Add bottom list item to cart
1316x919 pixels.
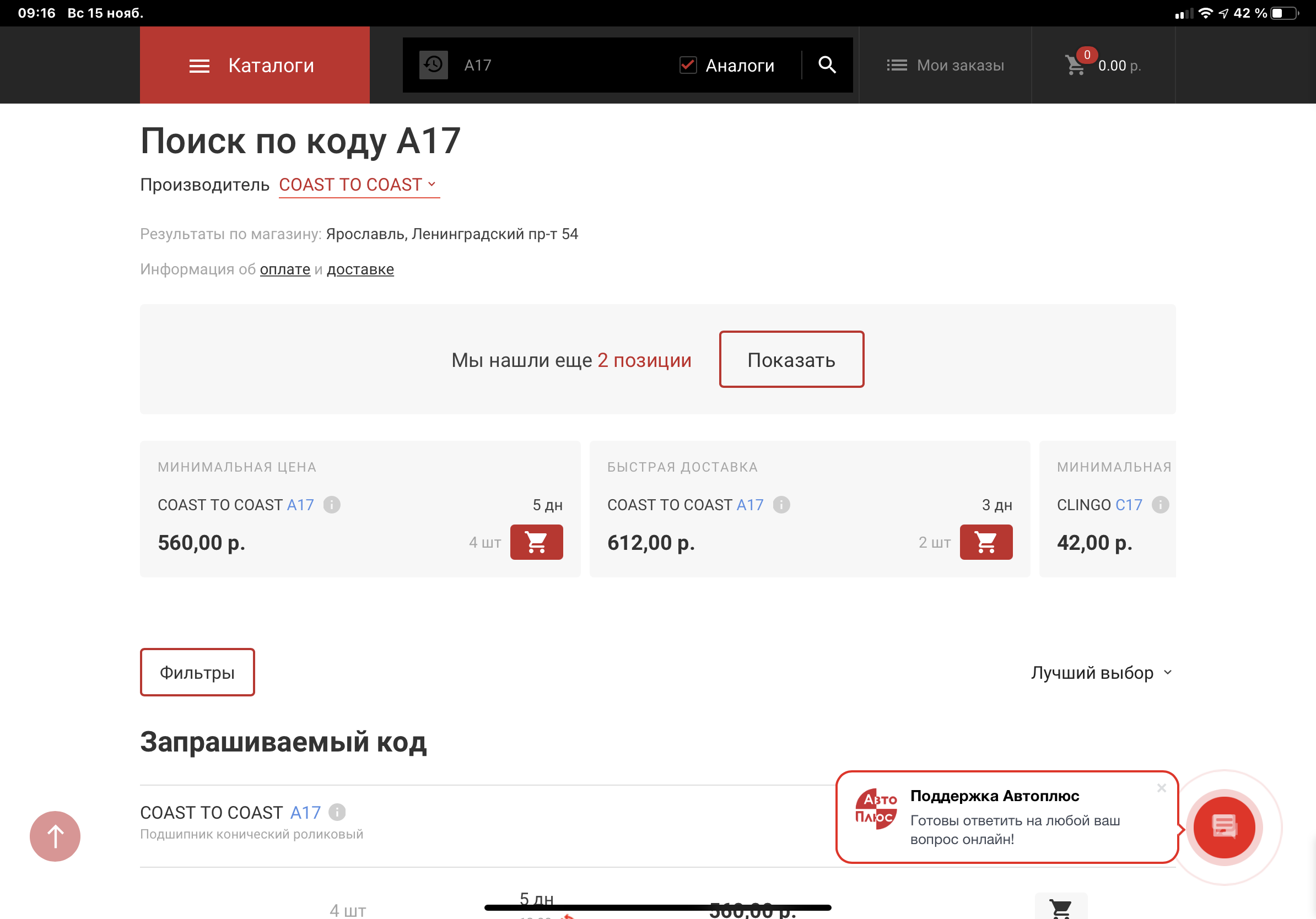coord(1061,907)
